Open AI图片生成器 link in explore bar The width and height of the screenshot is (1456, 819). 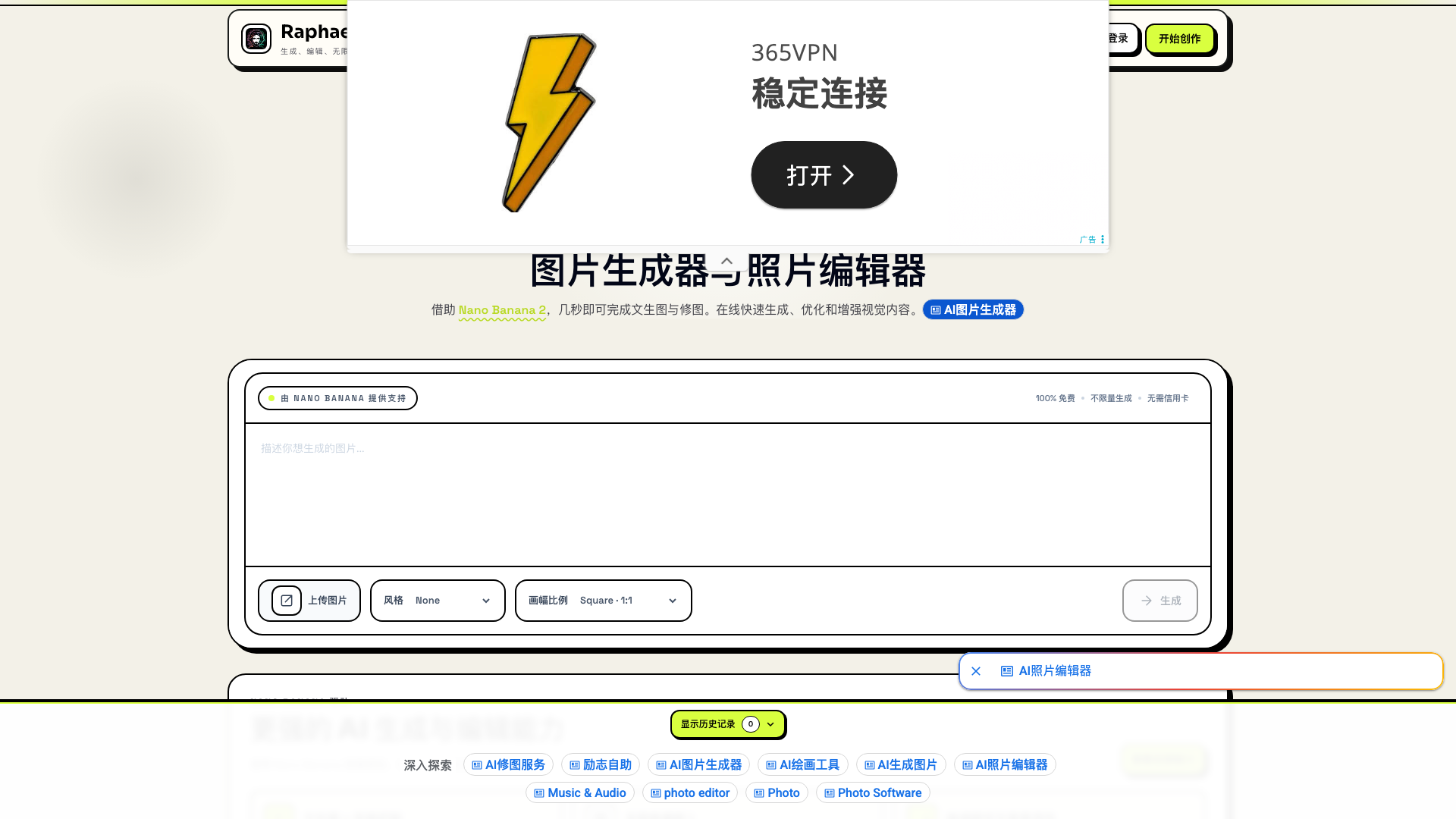click(x=698, y=765)
